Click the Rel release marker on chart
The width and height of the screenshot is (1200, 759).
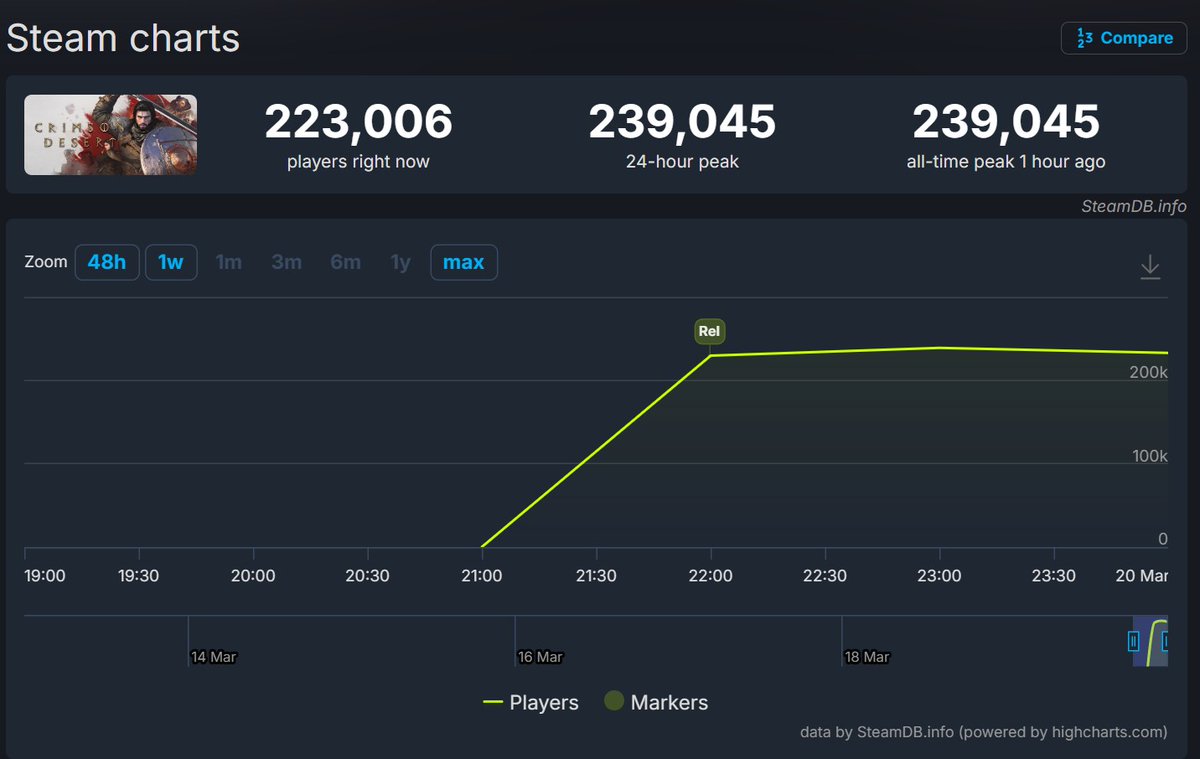click(x=709, y=332)
